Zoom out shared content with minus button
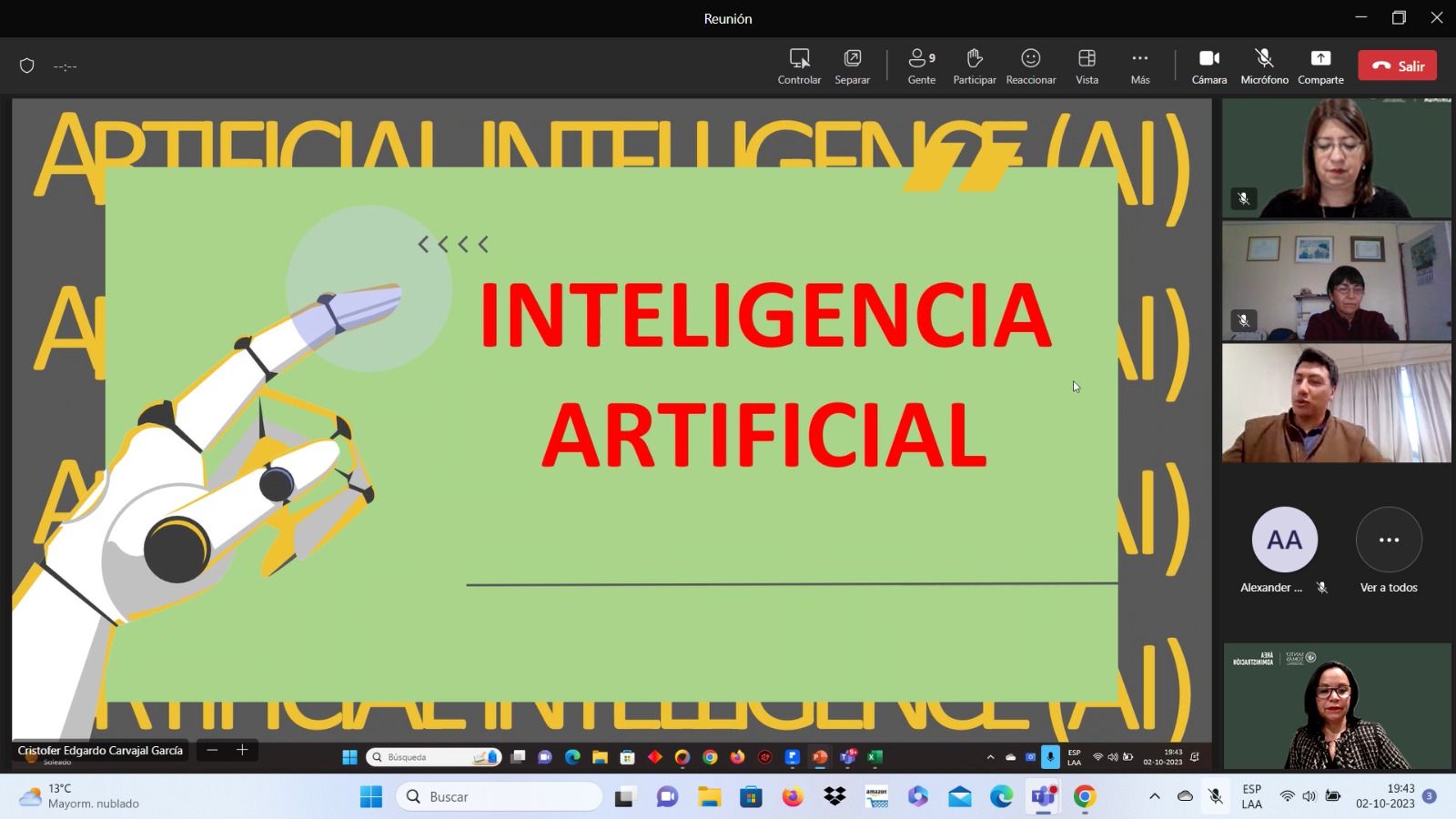The image size is (1456, 819). 212,750
